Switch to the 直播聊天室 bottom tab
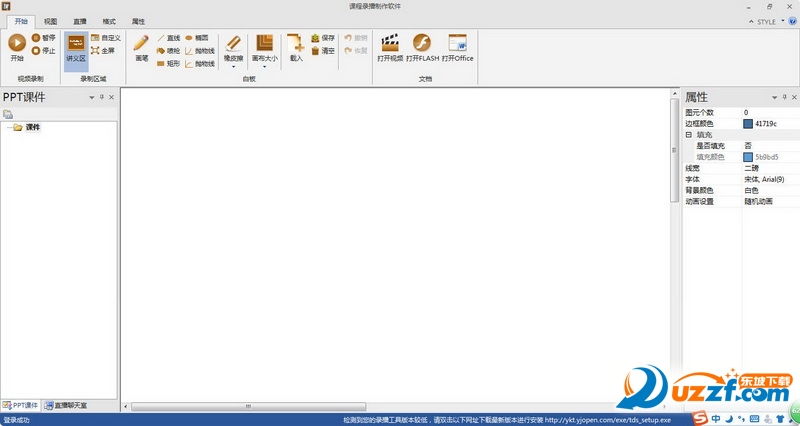Screen dimensions: 800x426 pos(65,406)
